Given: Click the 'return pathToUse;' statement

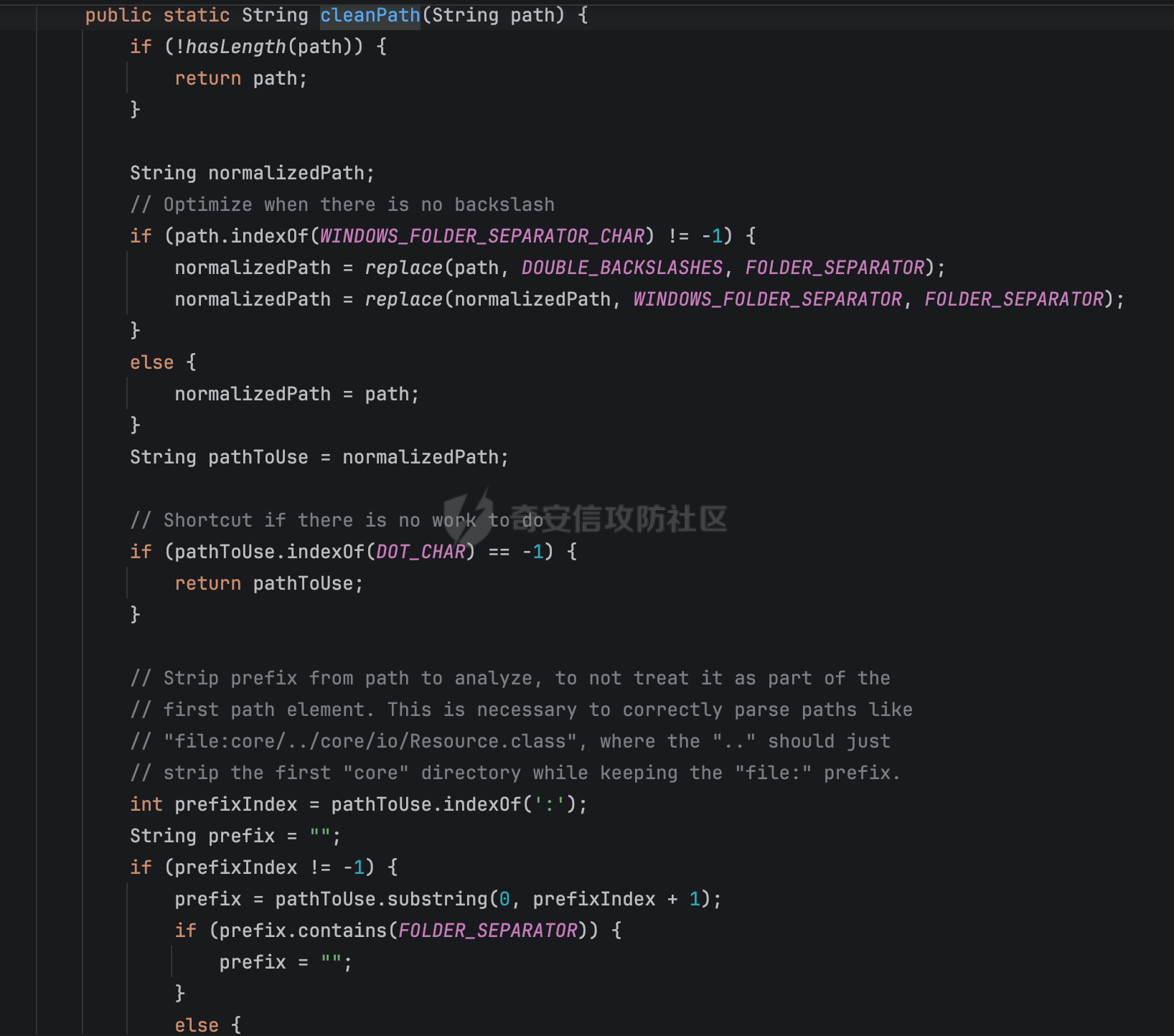Looking at the screenshot, I should point(269,583).
